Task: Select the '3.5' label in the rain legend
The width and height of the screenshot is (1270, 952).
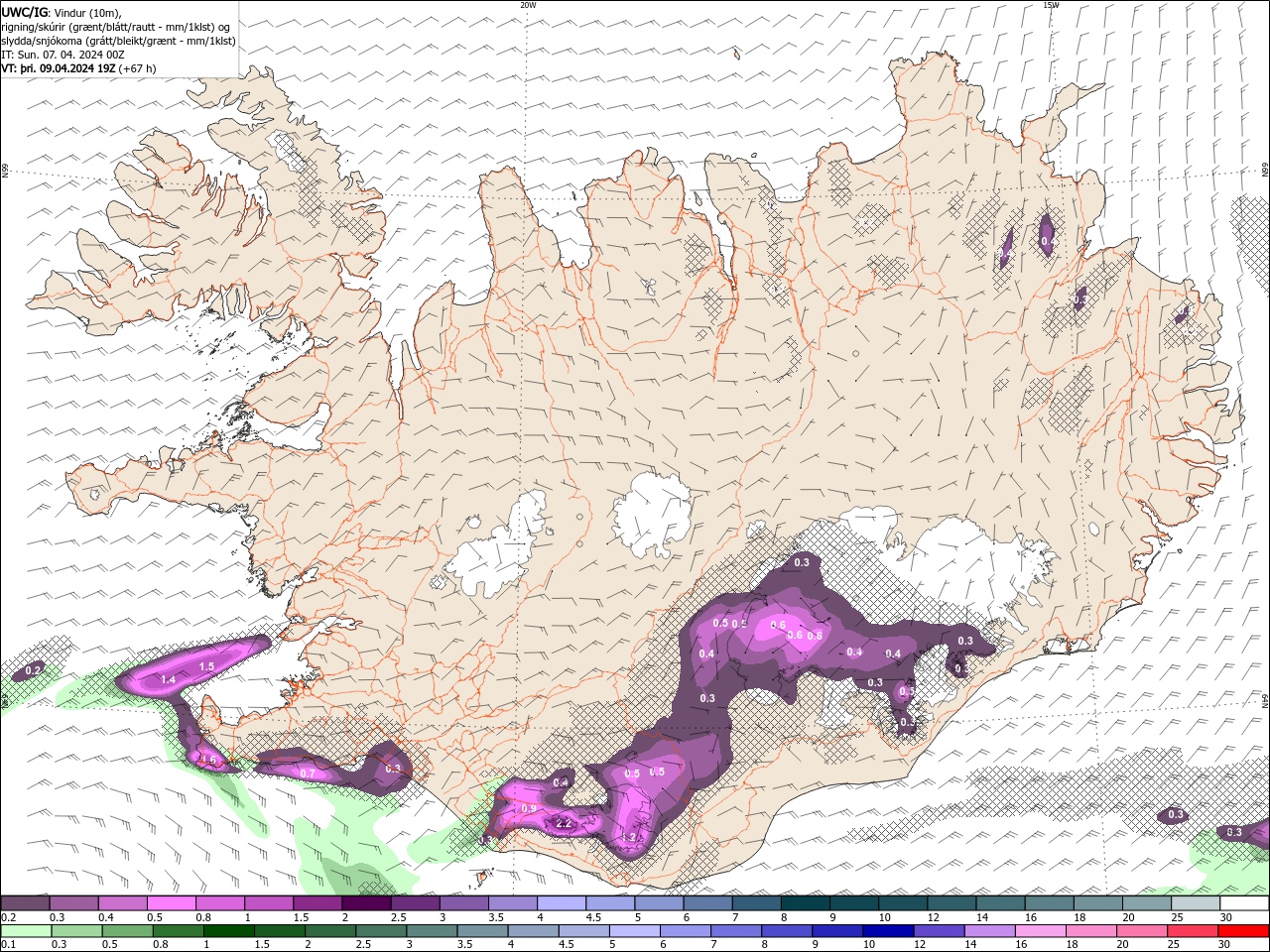Action: (x=464, y=945)
